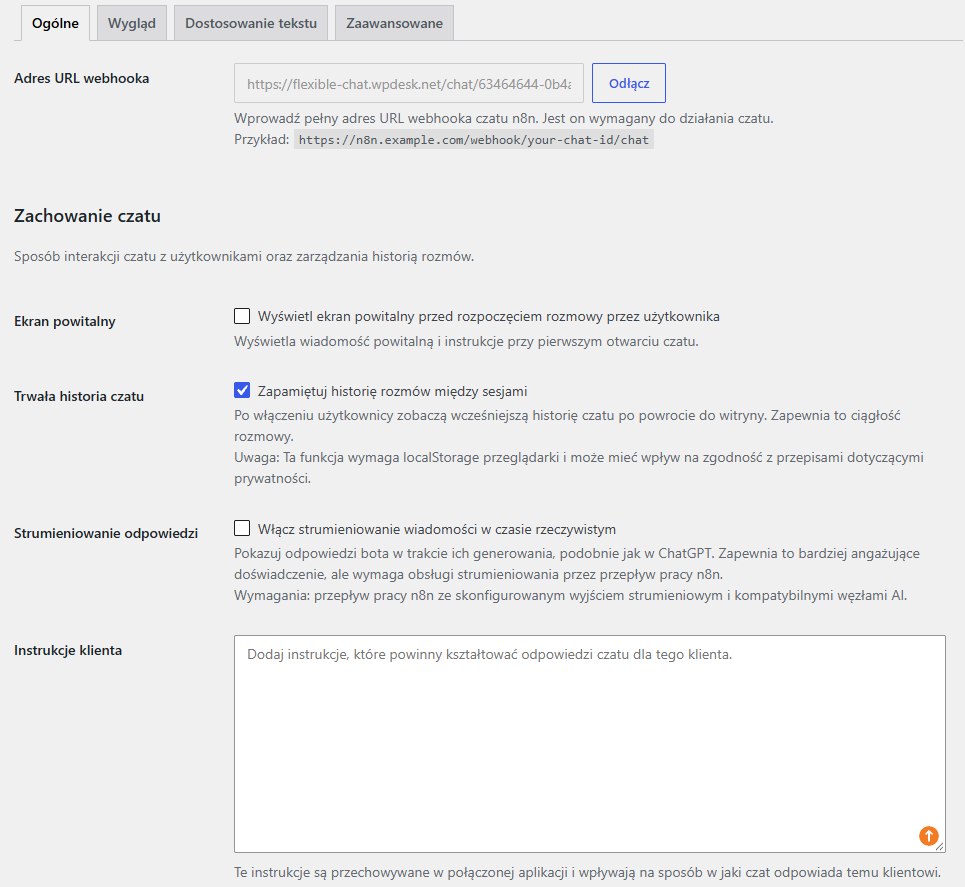This screenshot has height=887, width=965.
Task: Switch to the Ogólne tab
Action: coord(55,23)
